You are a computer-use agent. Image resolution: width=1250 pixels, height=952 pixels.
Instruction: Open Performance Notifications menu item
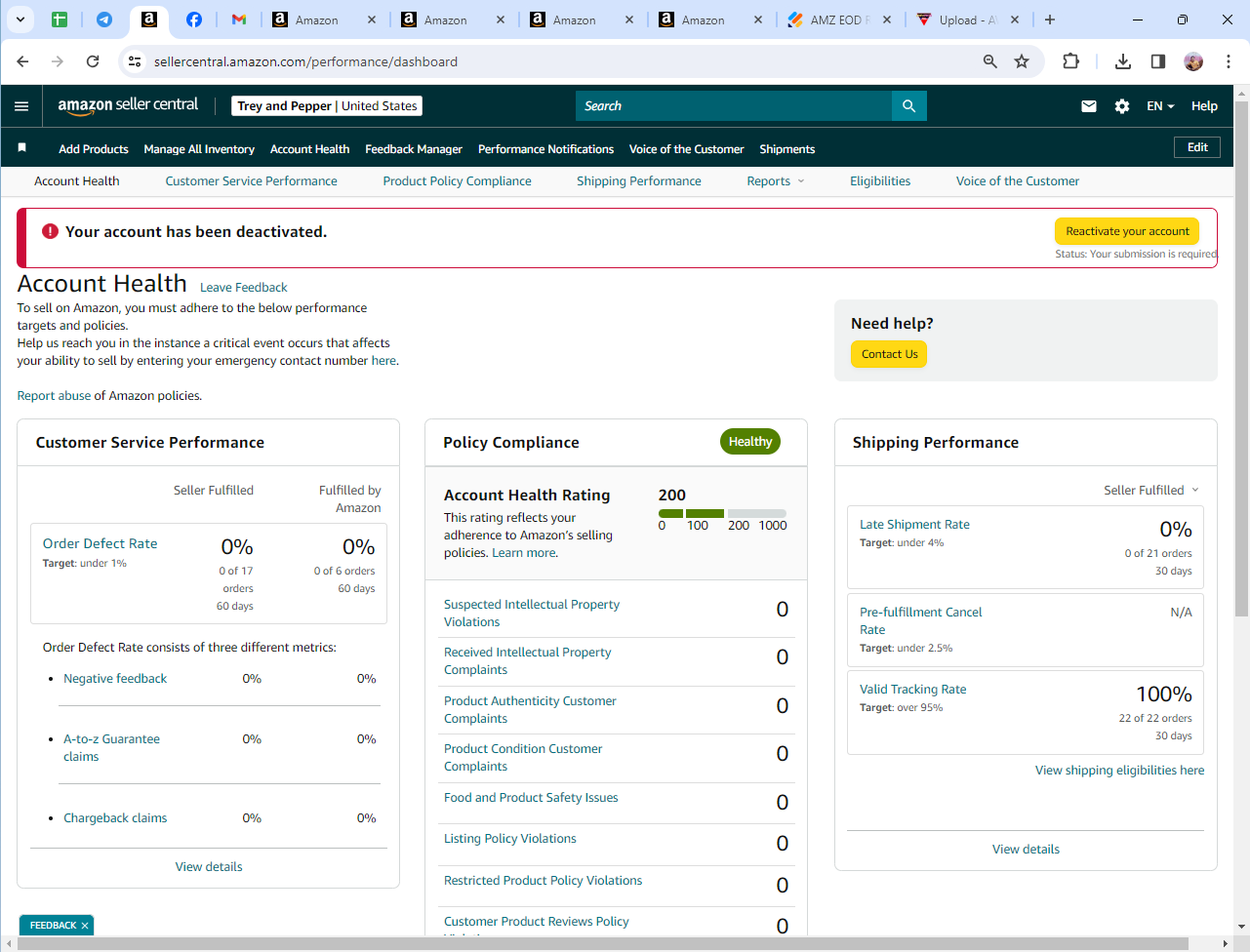click(545, 149)
